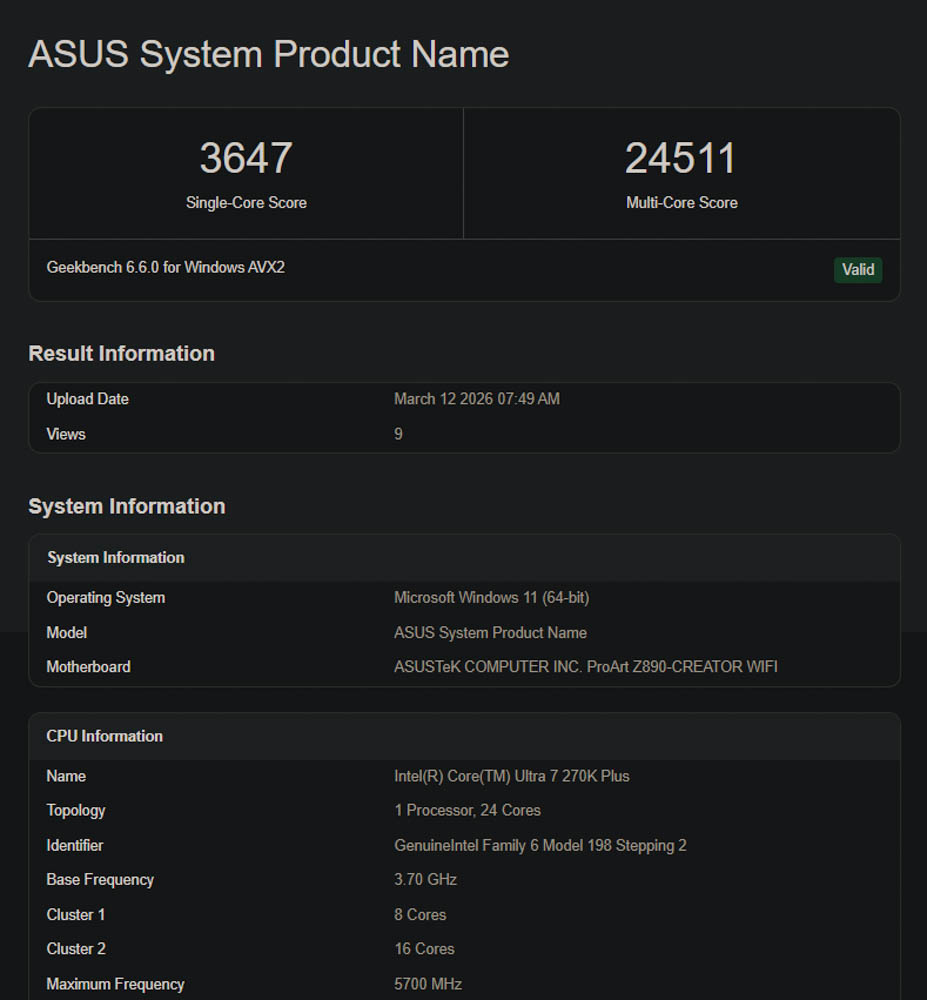
Task: Click the Geekbench 6.6.0 for Windows AVX2 text
Action: 166,267
